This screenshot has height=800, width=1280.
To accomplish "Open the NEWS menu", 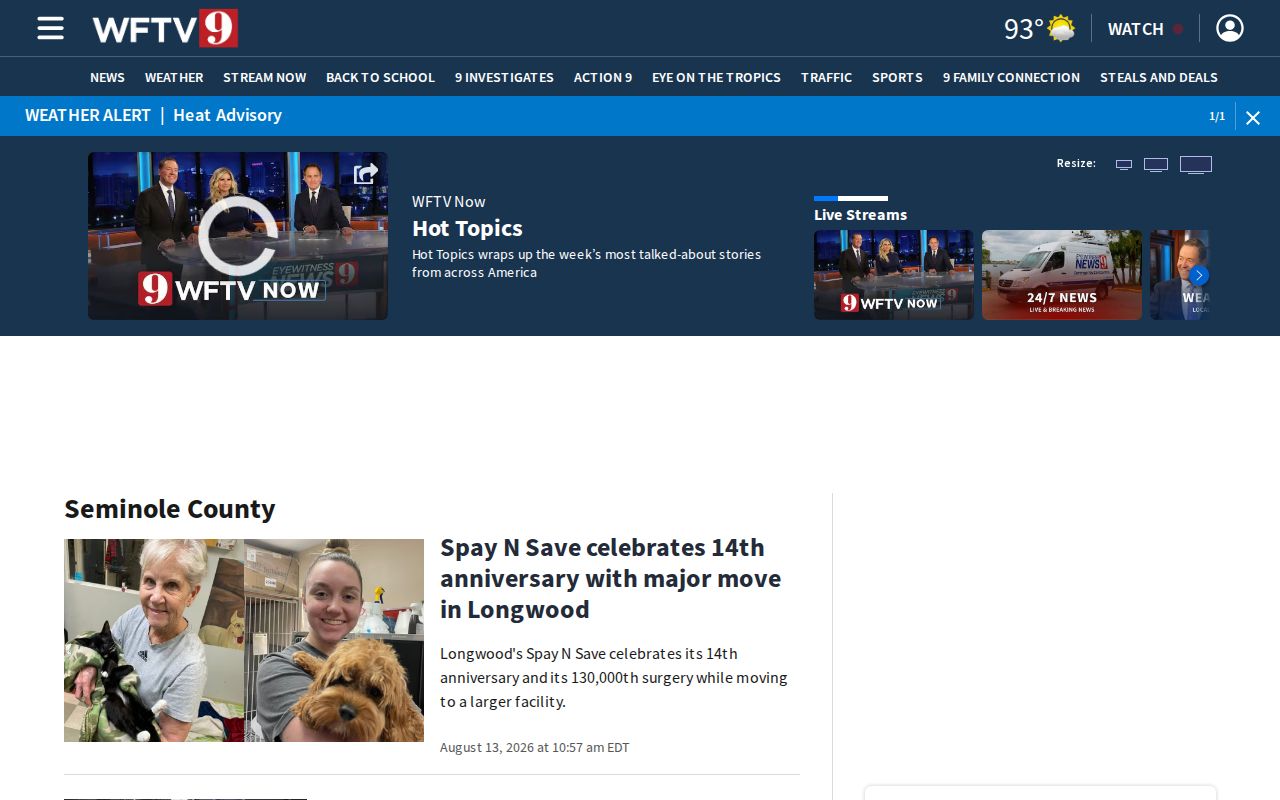I will [107, 77].
